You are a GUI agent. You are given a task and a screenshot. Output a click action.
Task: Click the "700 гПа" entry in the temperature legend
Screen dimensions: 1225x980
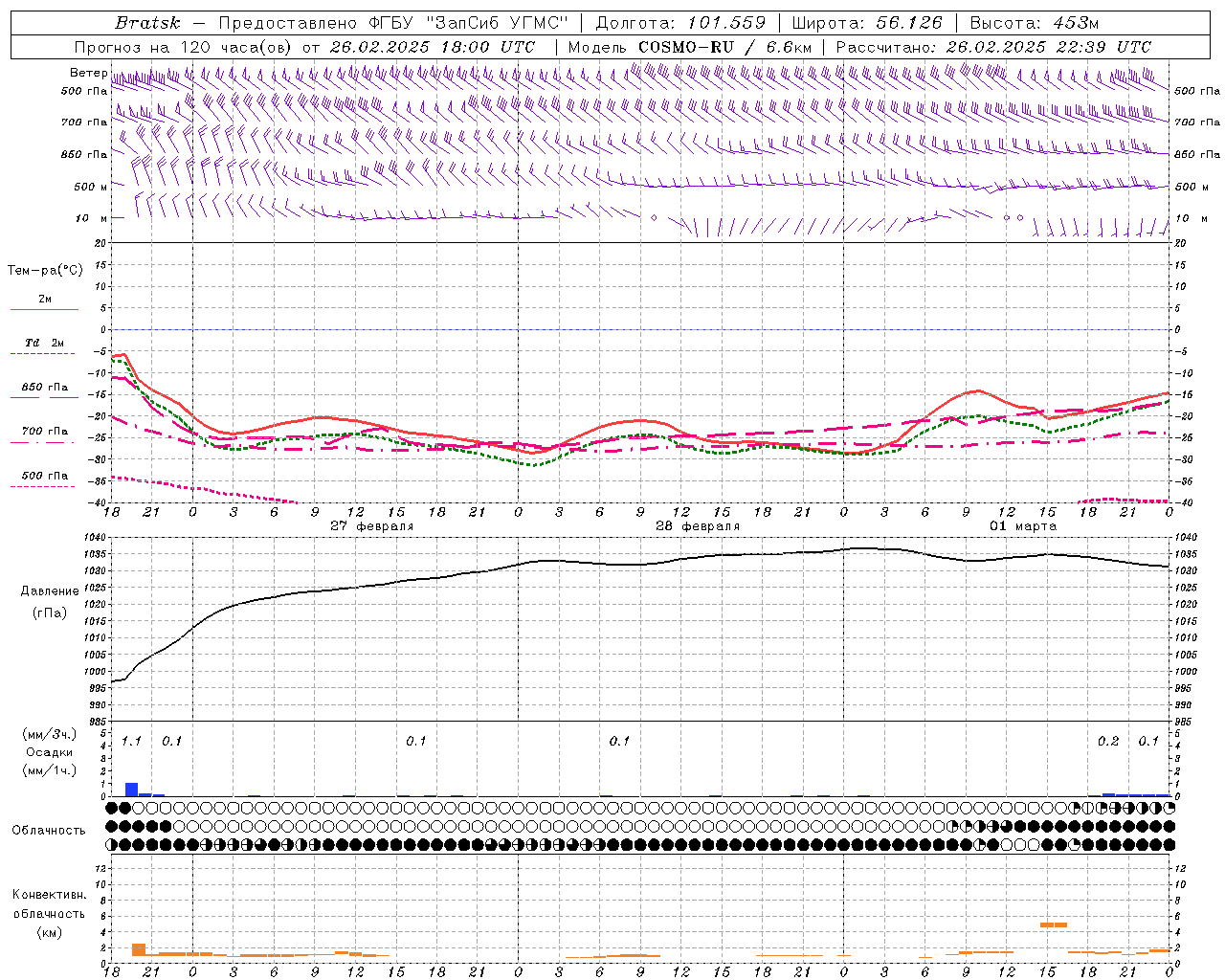(44, 432)
